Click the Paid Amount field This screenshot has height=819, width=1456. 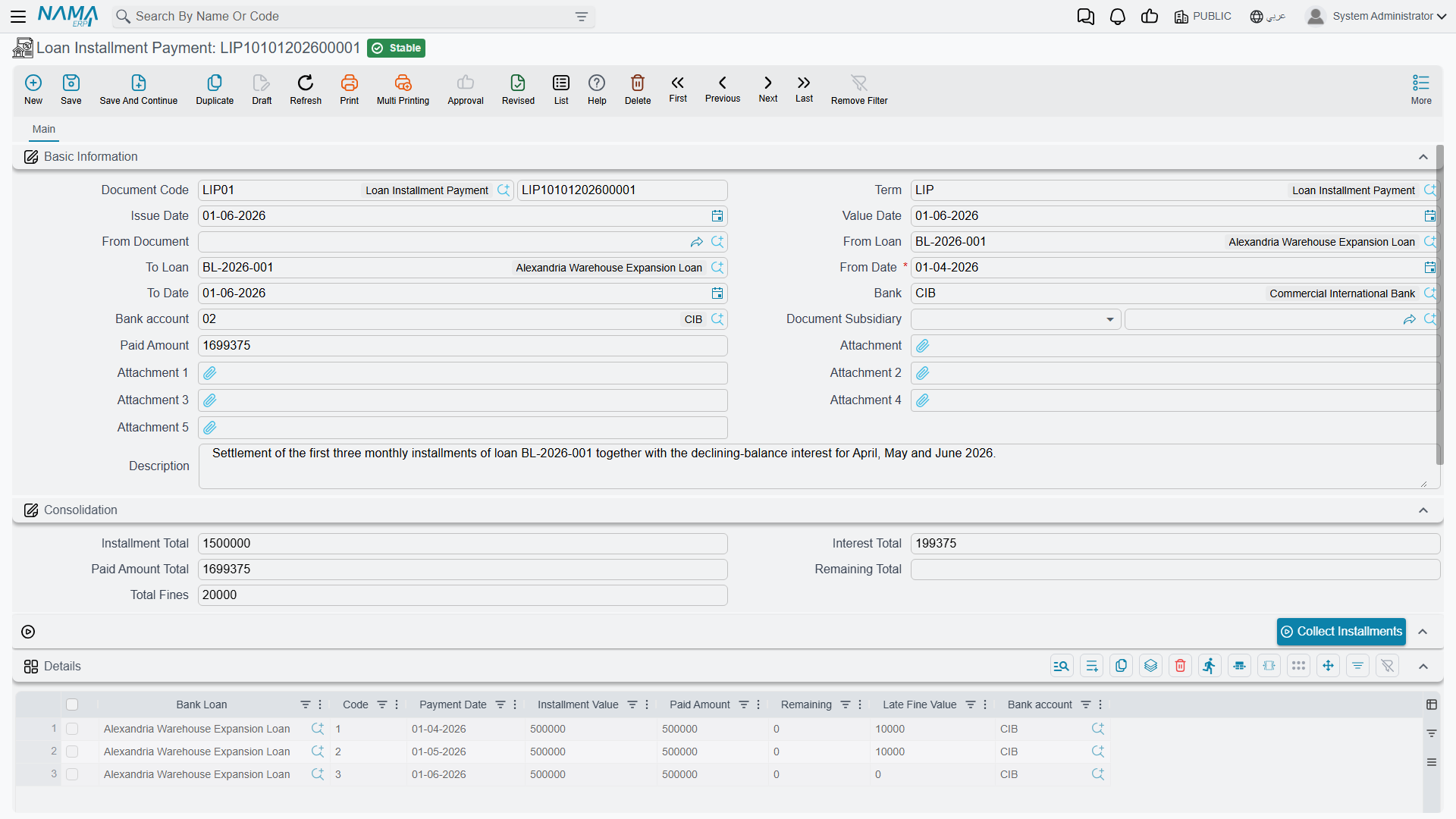click(463, 346)
